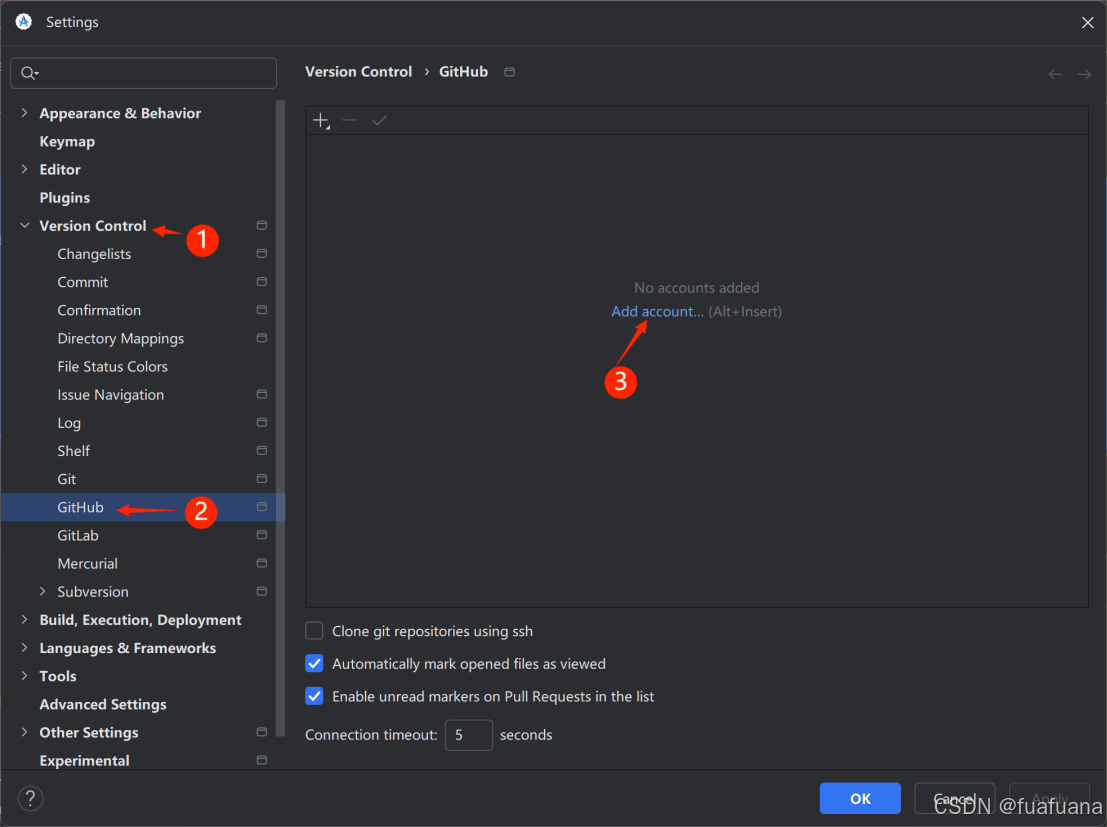
Task: Collapse the Version Control section
Action: coord(24,225)
